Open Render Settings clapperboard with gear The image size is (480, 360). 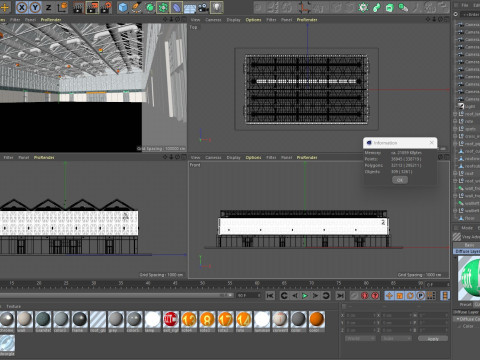point(106,7)
